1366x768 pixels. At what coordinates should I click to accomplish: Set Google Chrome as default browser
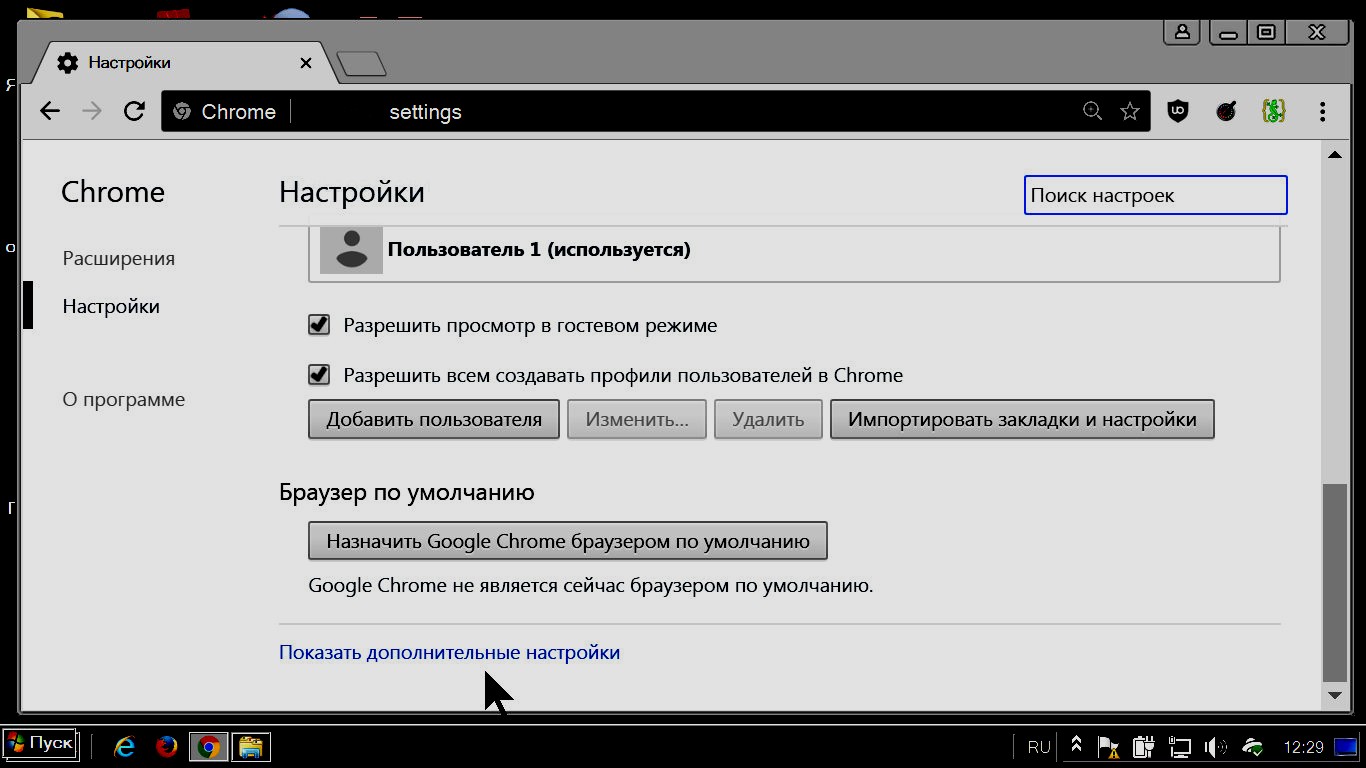point(568,541)
